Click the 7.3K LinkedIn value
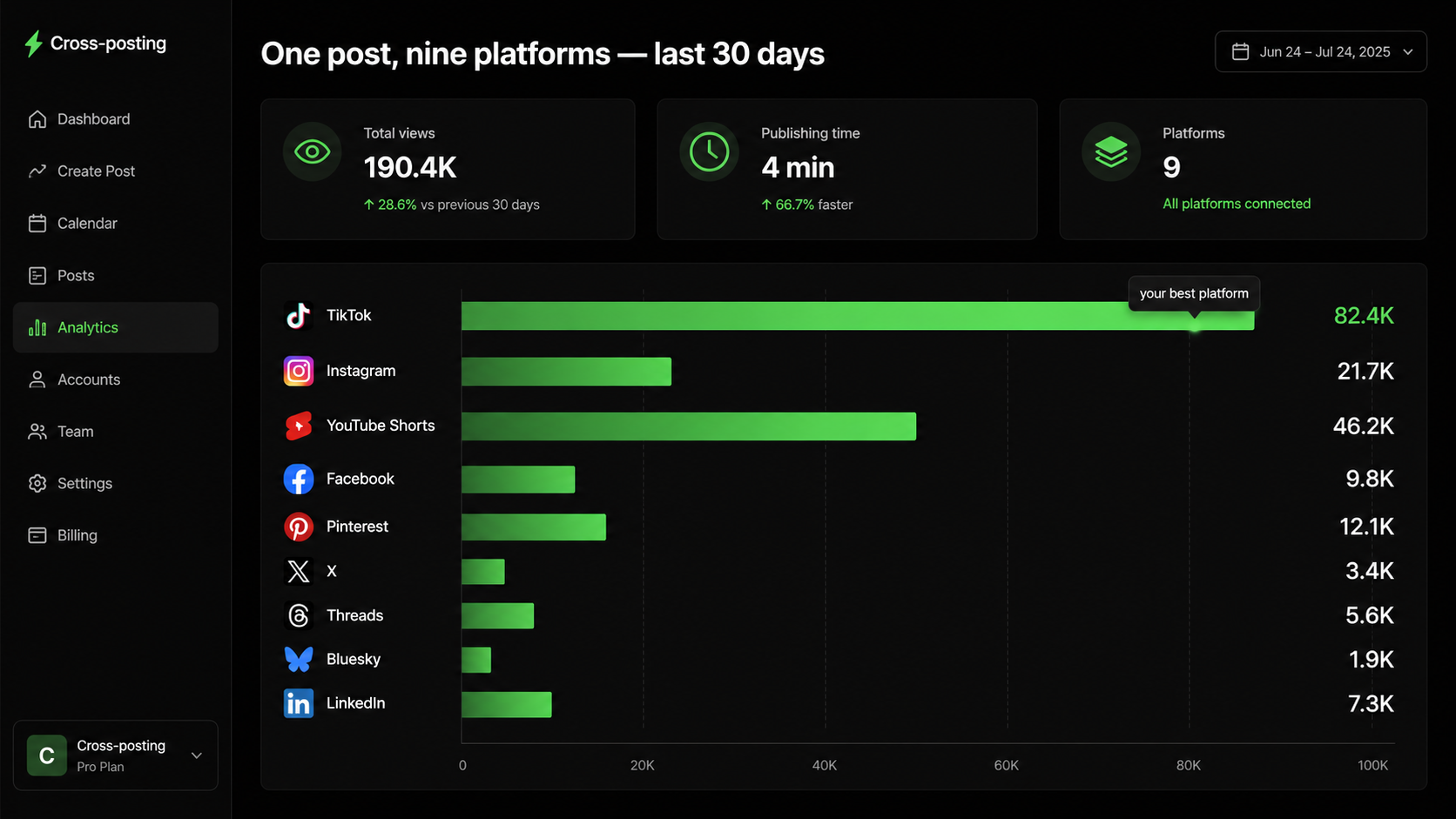1456x819 pixels. 1371,703
